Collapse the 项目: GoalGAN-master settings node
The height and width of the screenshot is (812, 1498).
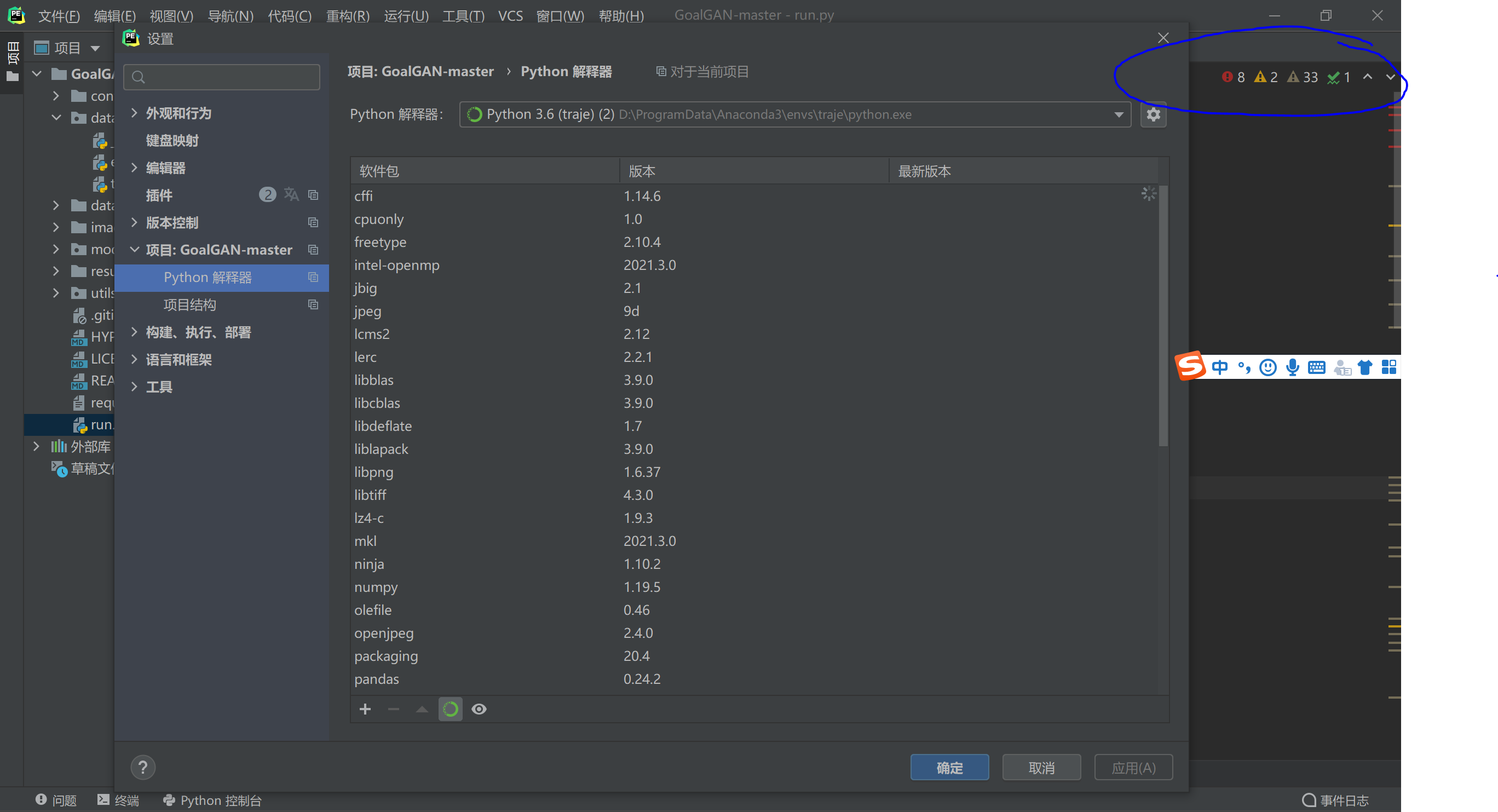coord(134,250)
